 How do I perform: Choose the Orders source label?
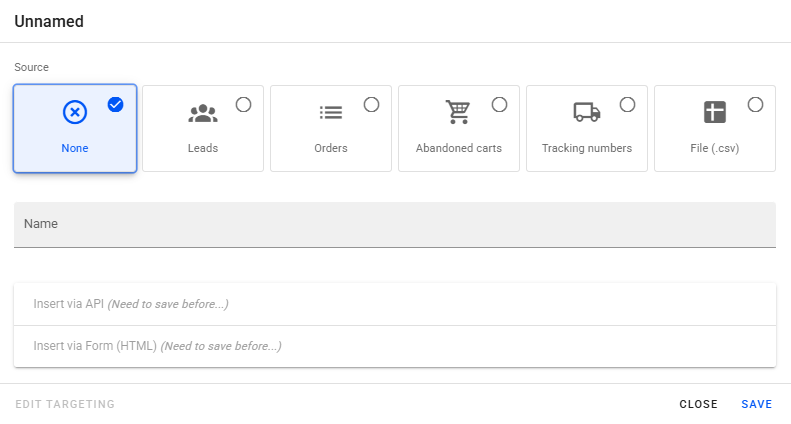331,148
